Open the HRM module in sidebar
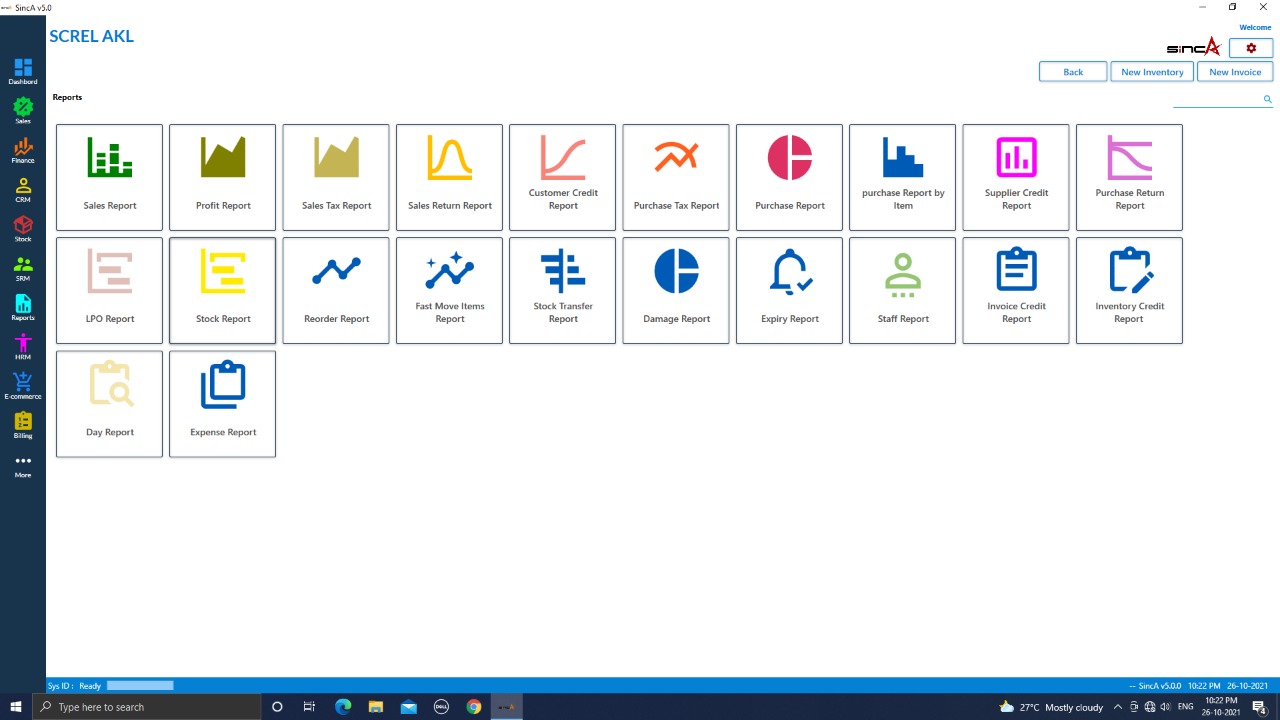Image resolution: width=1280 pixels, height=720 pixels. (23, 347)
